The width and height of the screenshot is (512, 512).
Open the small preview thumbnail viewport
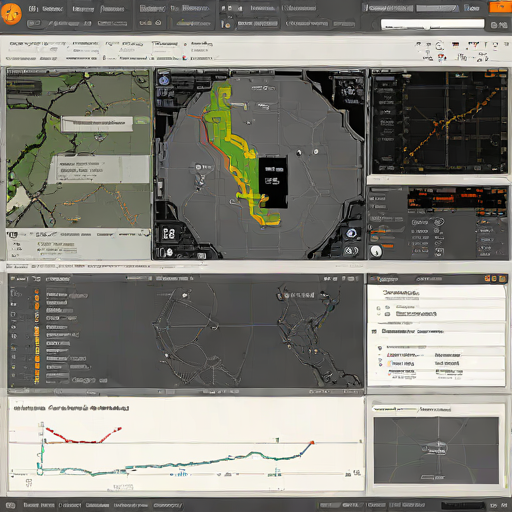pyautogui.click(x=436, y=450)
